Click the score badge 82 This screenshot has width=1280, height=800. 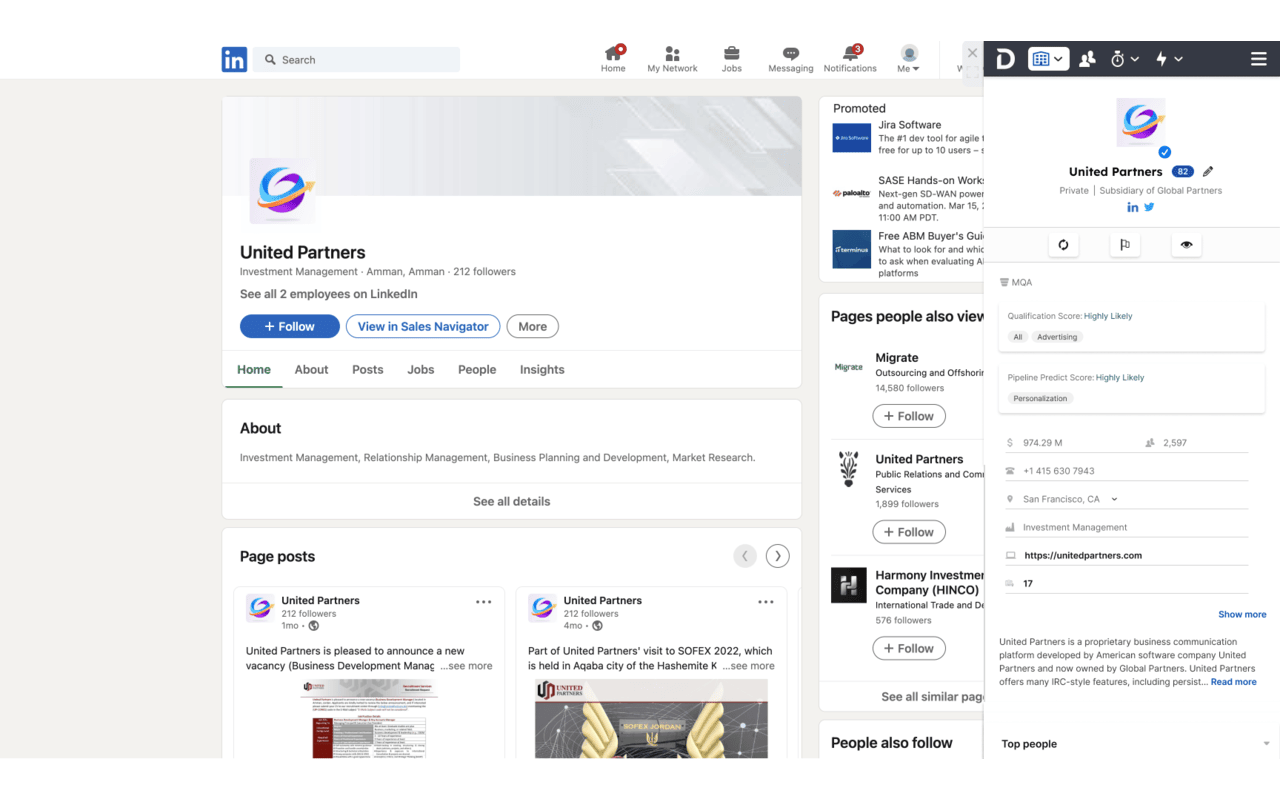[x=1183, y=171]
